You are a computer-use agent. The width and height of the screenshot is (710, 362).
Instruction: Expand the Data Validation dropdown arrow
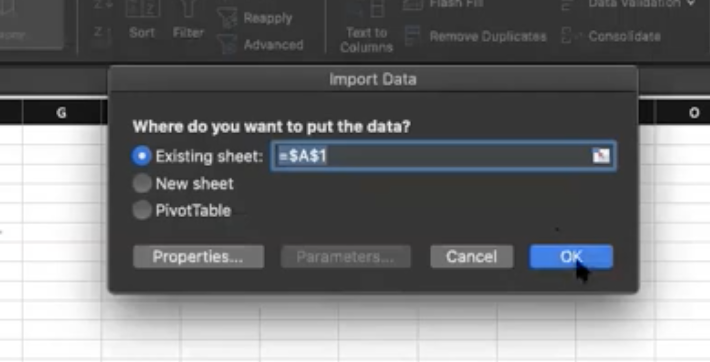pyautogui.click(x=691, y=4)
